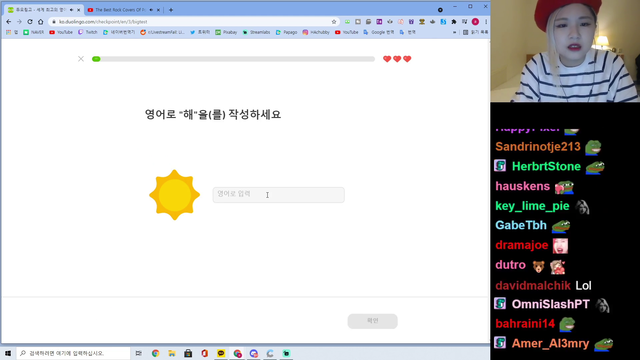640x360 pixels.
Task: Open File Explorer from the taskbar
Action: (x=172, y=353)
